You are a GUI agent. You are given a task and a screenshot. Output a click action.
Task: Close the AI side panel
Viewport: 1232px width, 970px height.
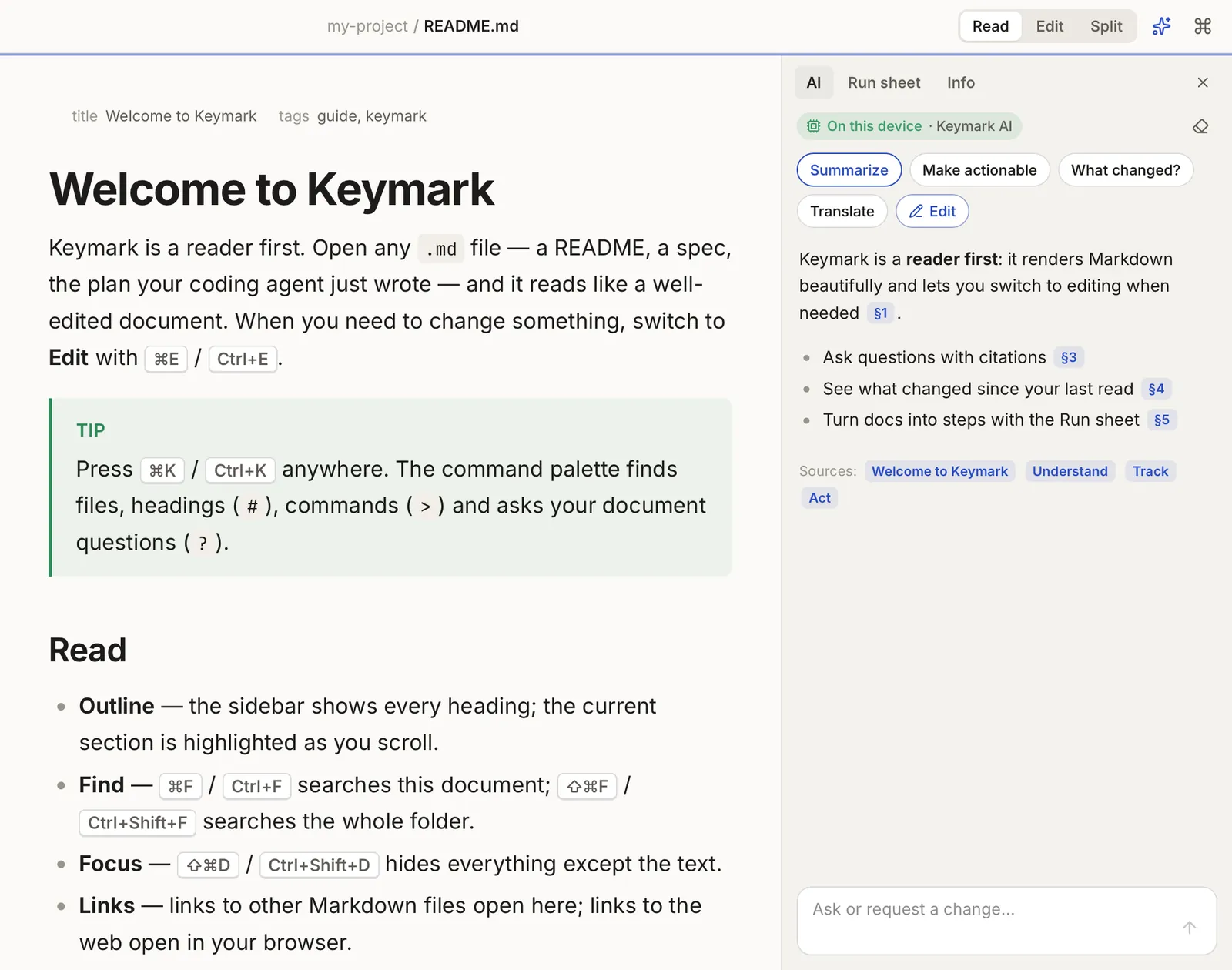point(1203,82)
